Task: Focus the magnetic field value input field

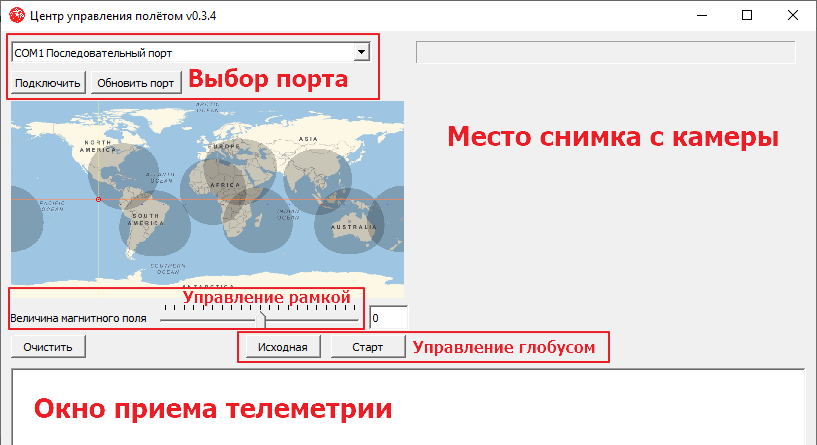Action: [388, 318]
